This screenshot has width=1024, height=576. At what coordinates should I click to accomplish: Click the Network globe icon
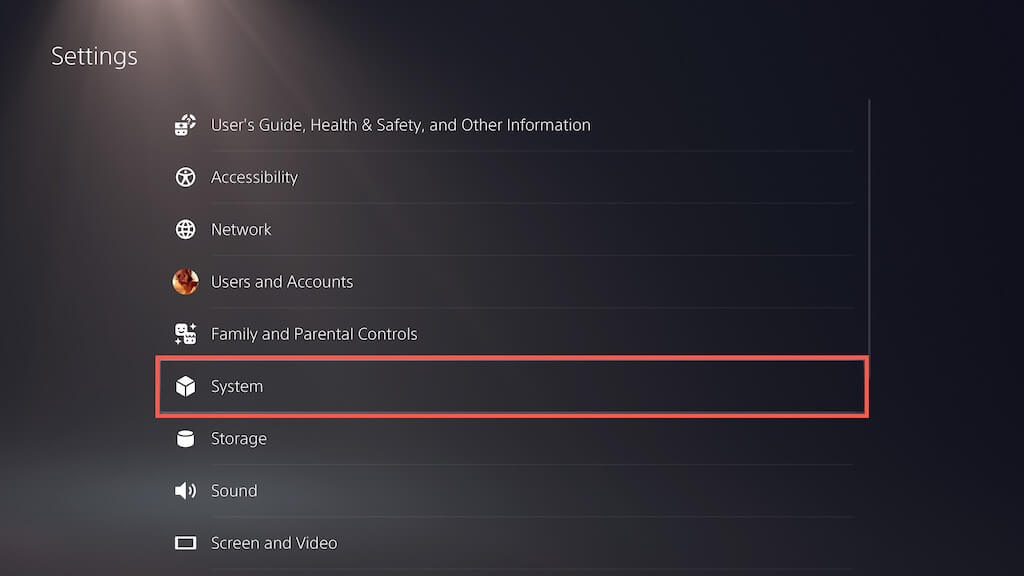185,229
